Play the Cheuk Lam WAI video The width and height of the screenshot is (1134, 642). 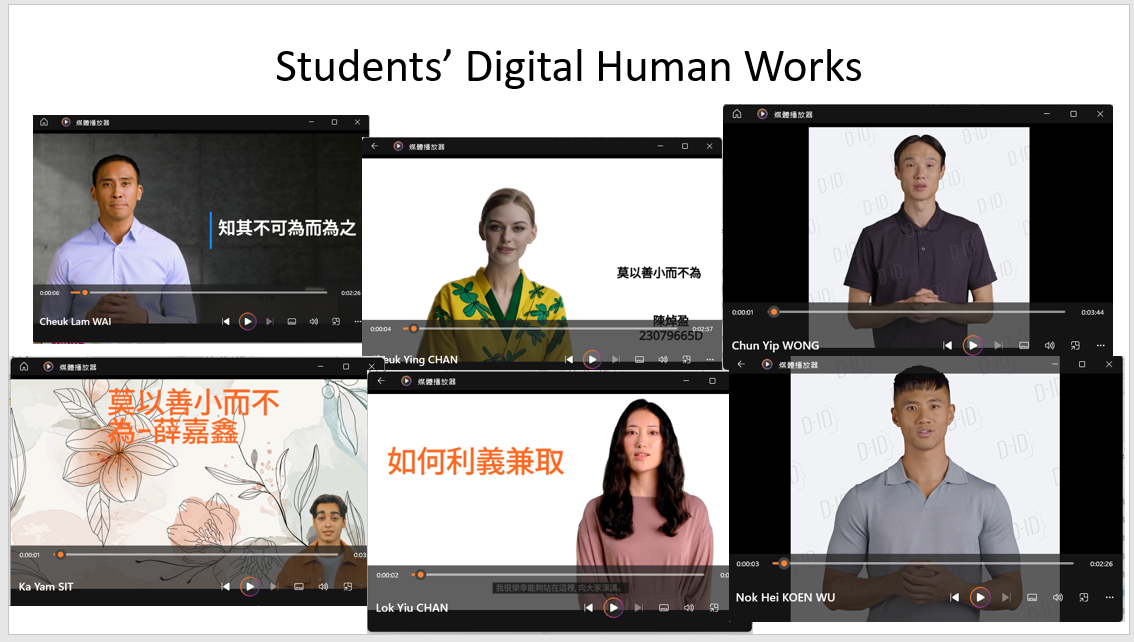[x=247, y=321]
